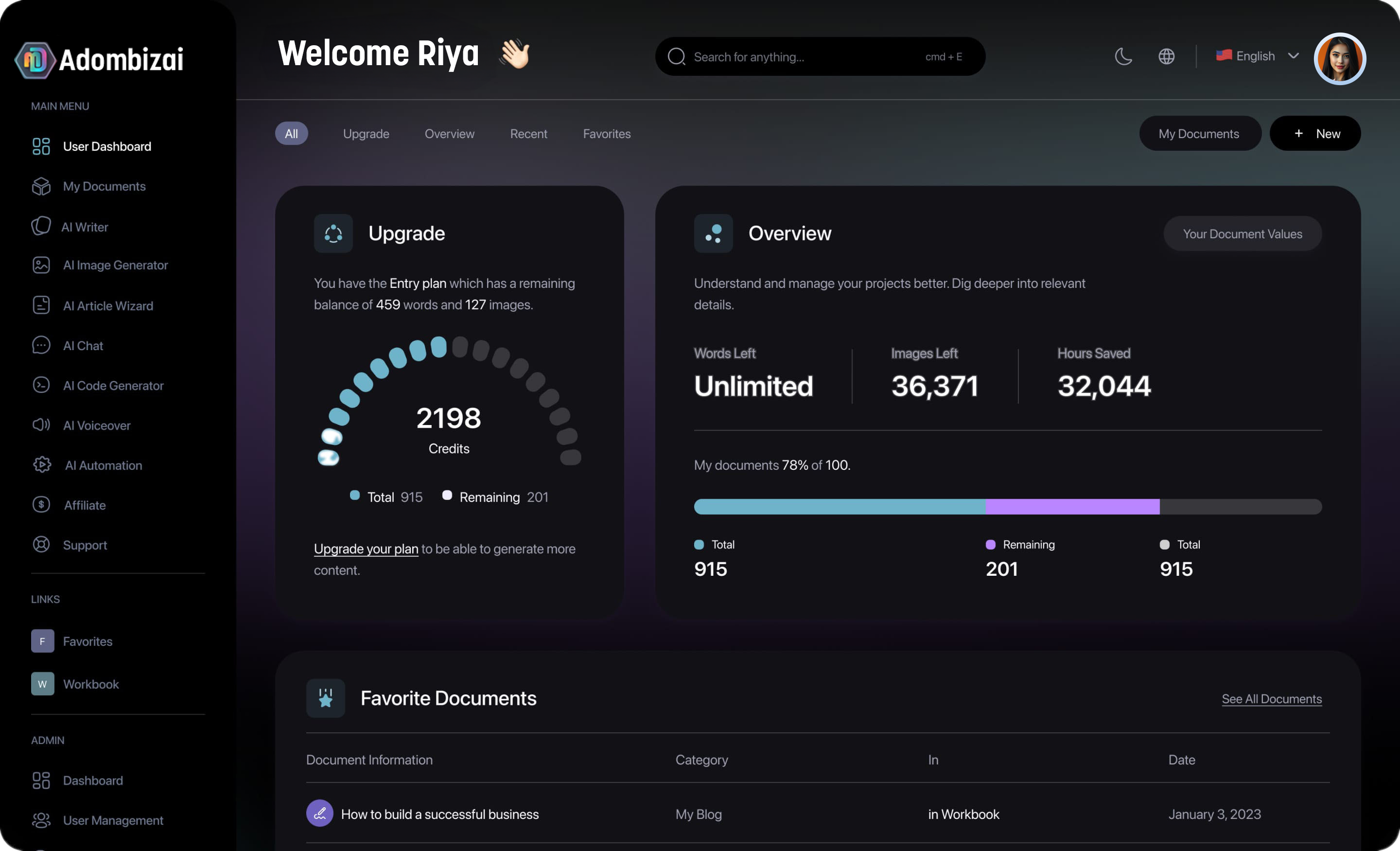This screenshot has width=1400, height=851.
Task: Click the AI Chat sidebar icon
Action: tap(40, 345)
